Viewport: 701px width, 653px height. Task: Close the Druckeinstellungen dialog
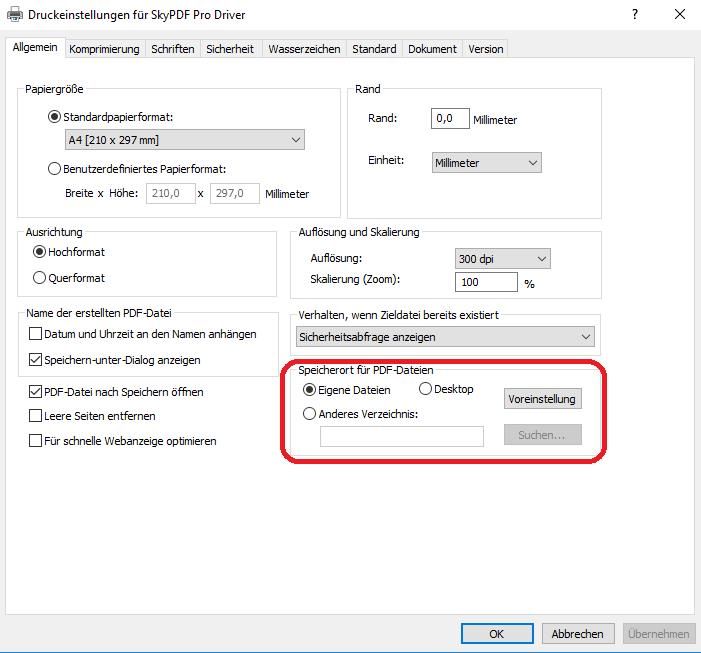coord(680,14)
